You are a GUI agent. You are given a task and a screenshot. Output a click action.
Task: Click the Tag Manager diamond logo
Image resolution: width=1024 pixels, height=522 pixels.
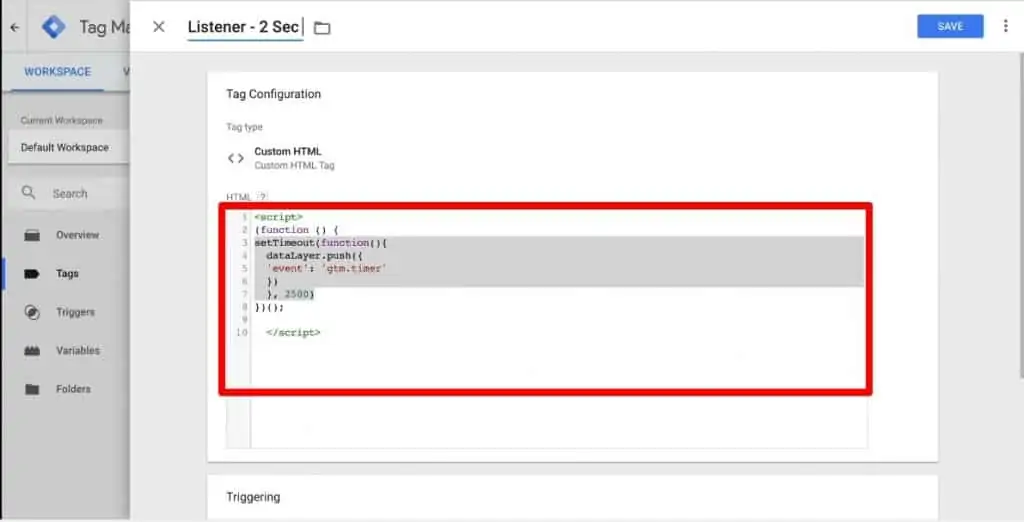pyautogui.click(x=54, y=27)
